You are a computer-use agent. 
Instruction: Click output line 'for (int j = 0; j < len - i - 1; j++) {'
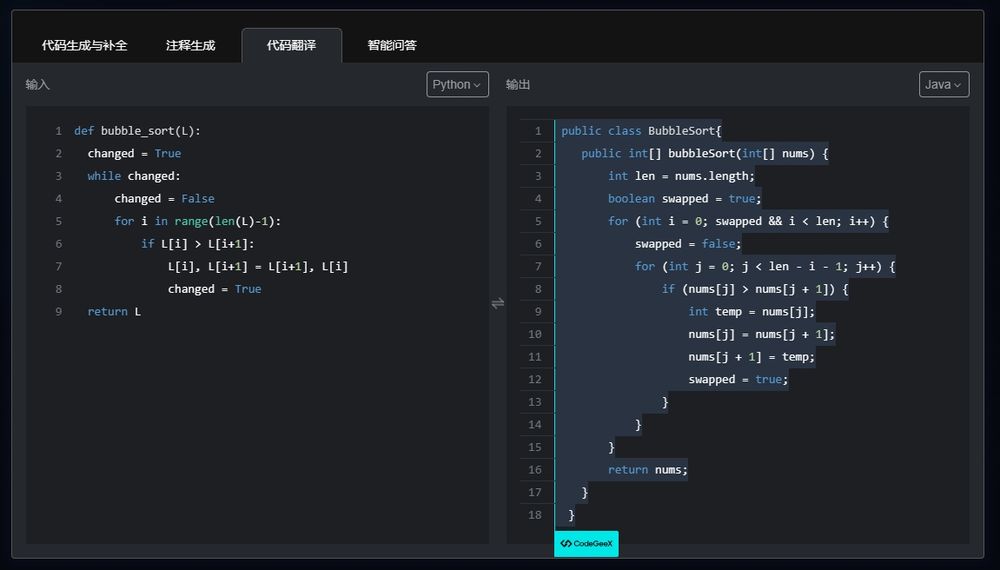coord(765,267)
